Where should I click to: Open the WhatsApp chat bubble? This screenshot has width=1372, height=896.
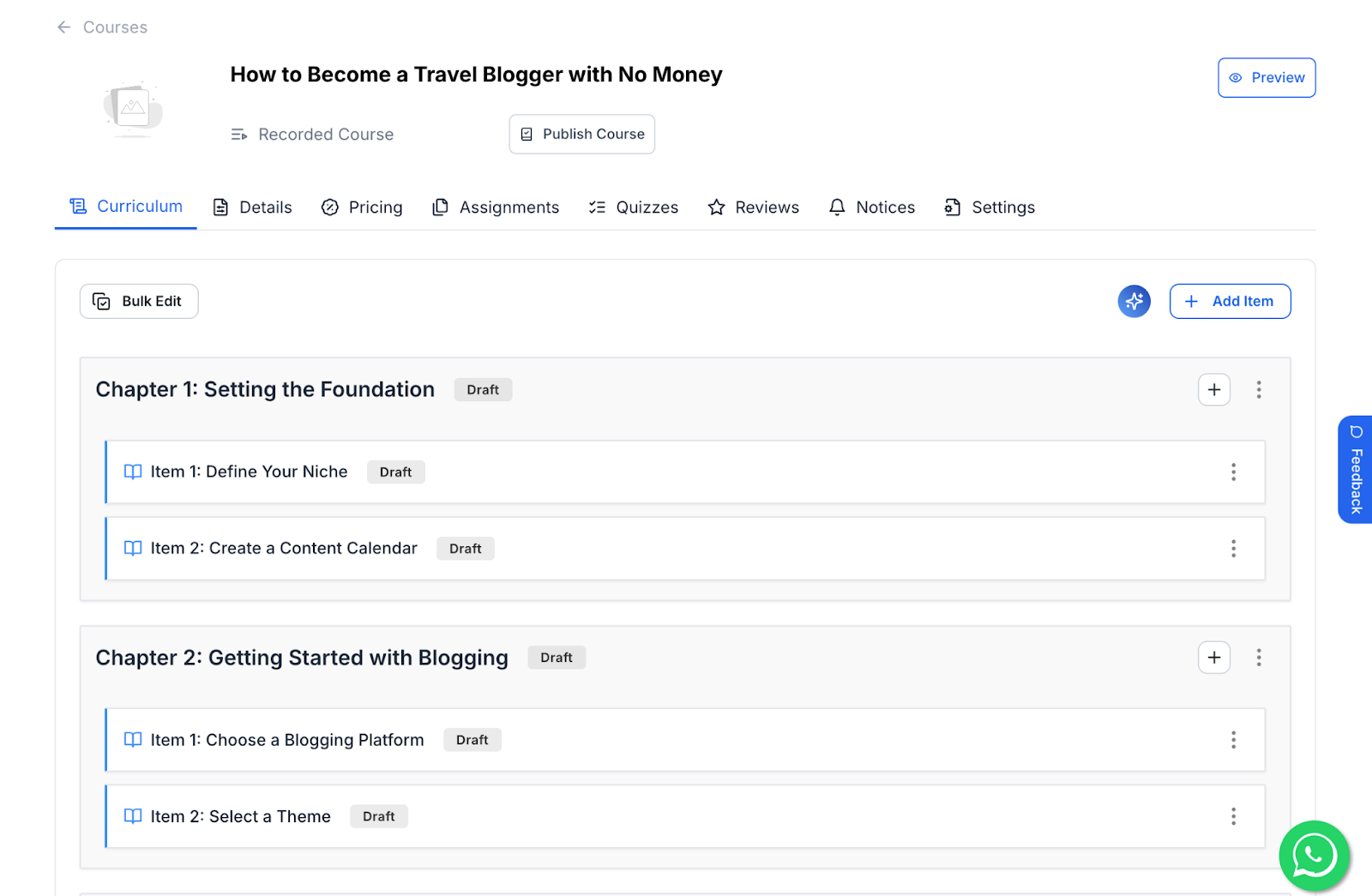pos(1314,855)
